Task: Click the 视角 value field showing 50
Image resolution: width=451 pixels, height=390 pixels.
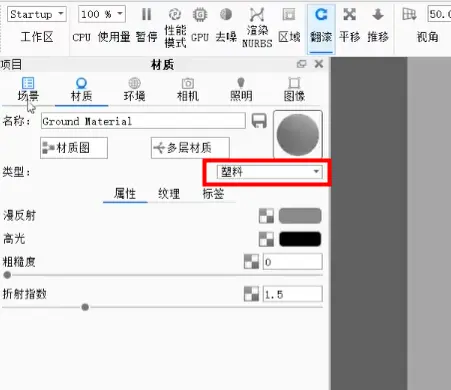Action: 439,14
